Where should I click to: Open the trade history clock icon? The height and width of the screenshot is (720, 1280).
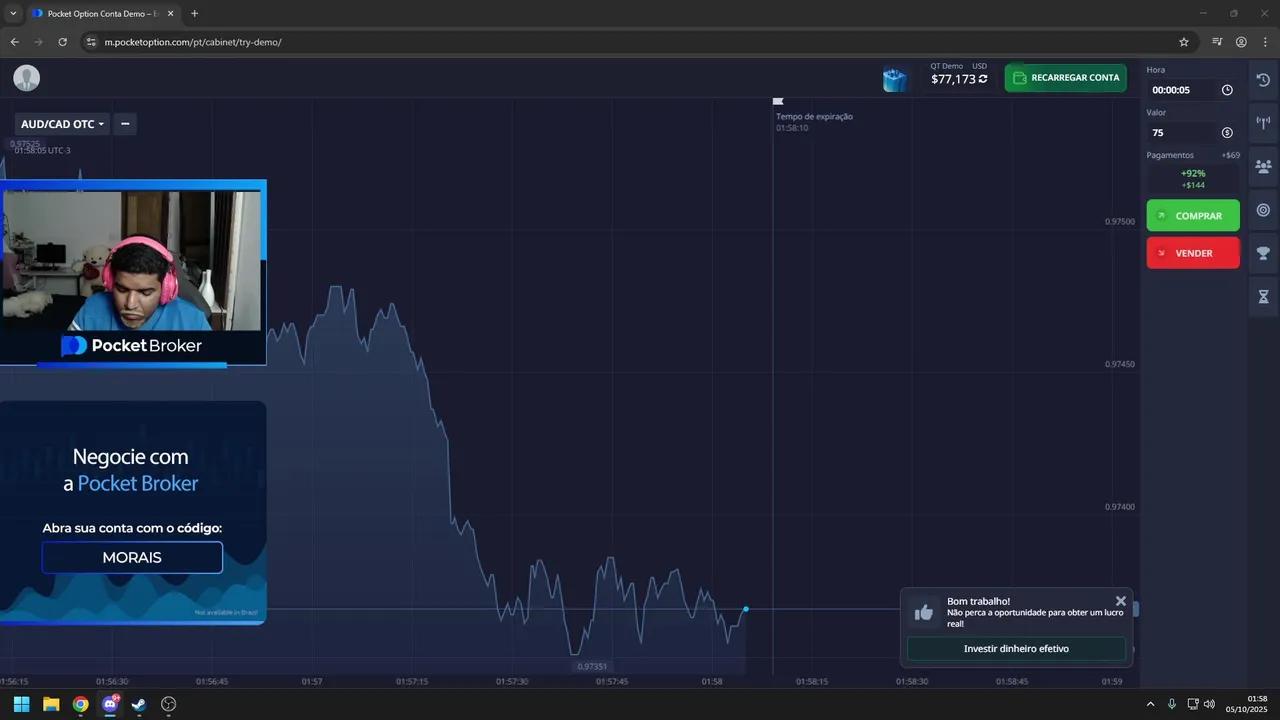tap(1263, 80)
